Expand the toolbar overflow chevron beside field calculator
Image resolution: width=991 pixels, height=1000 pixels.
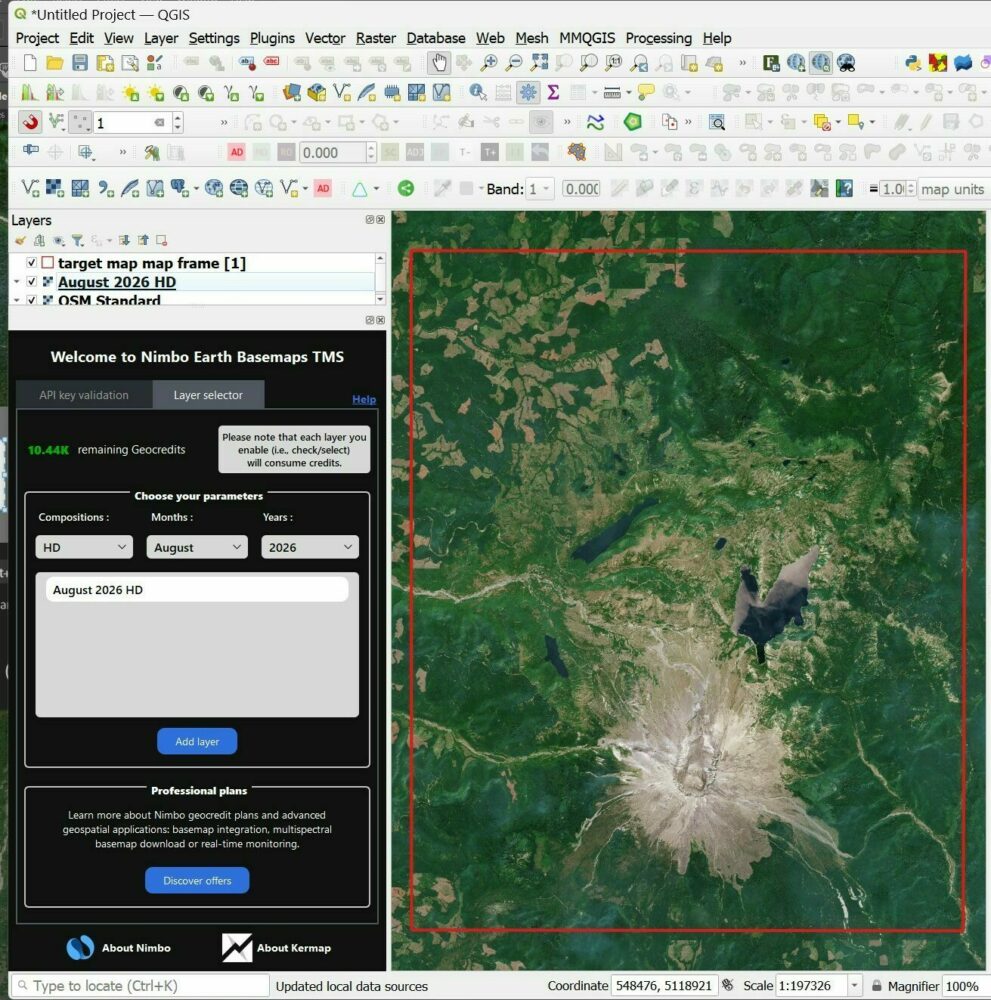click(742, 62)
